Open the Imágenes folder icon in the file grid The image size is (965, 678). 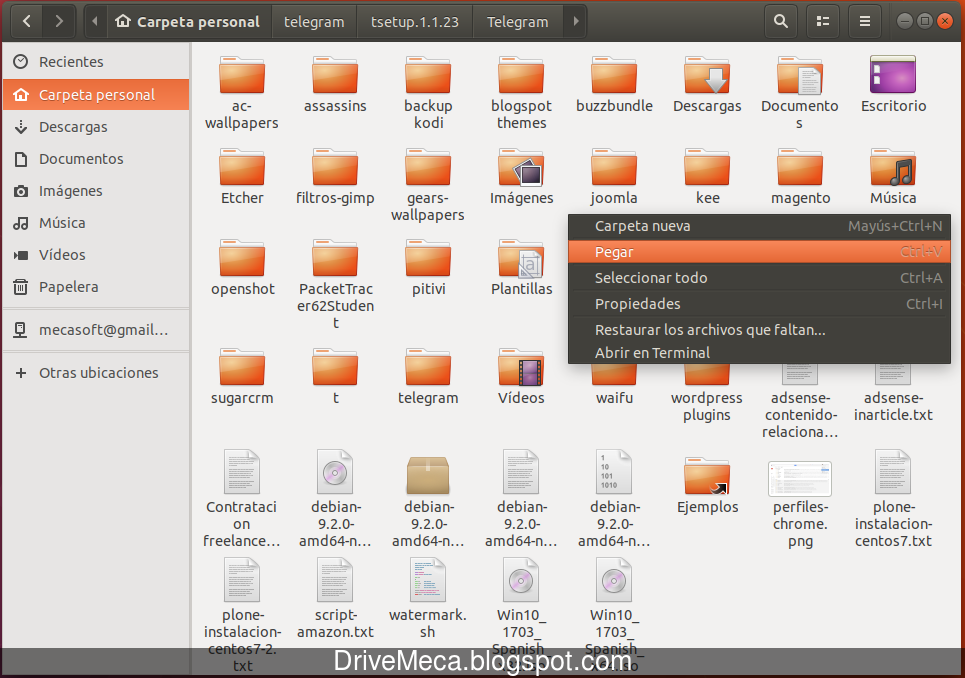(x=521, y=168)
